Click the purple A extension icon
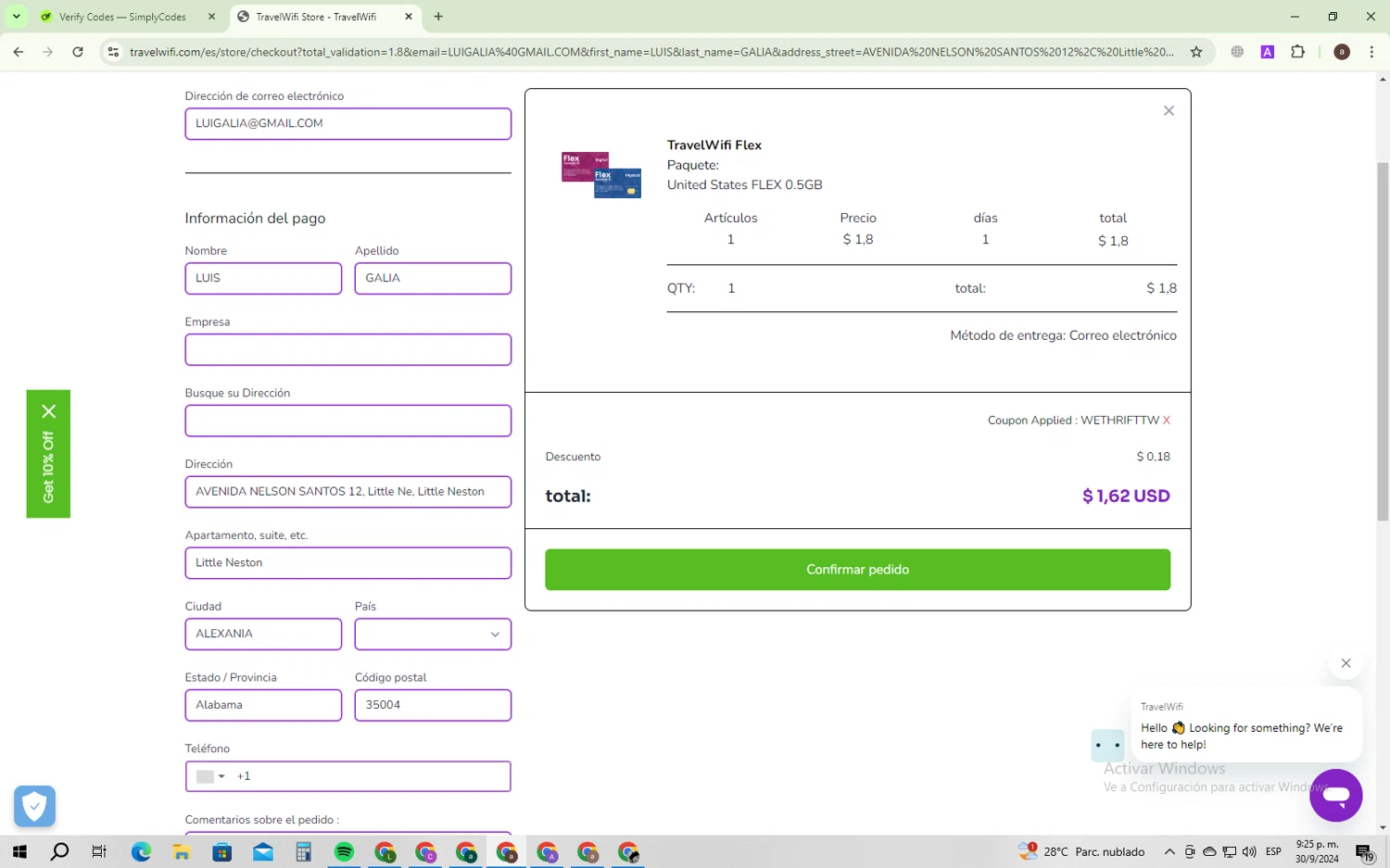 pos(1267,52)
